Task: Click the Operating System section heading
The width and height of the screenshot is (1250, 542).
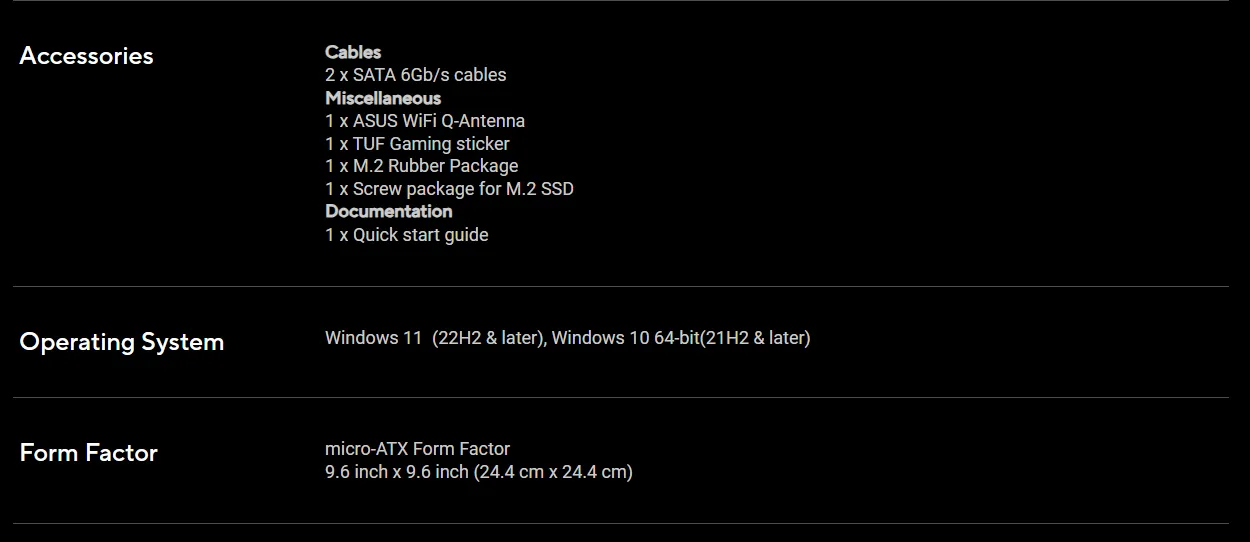Action: point(121,342)
